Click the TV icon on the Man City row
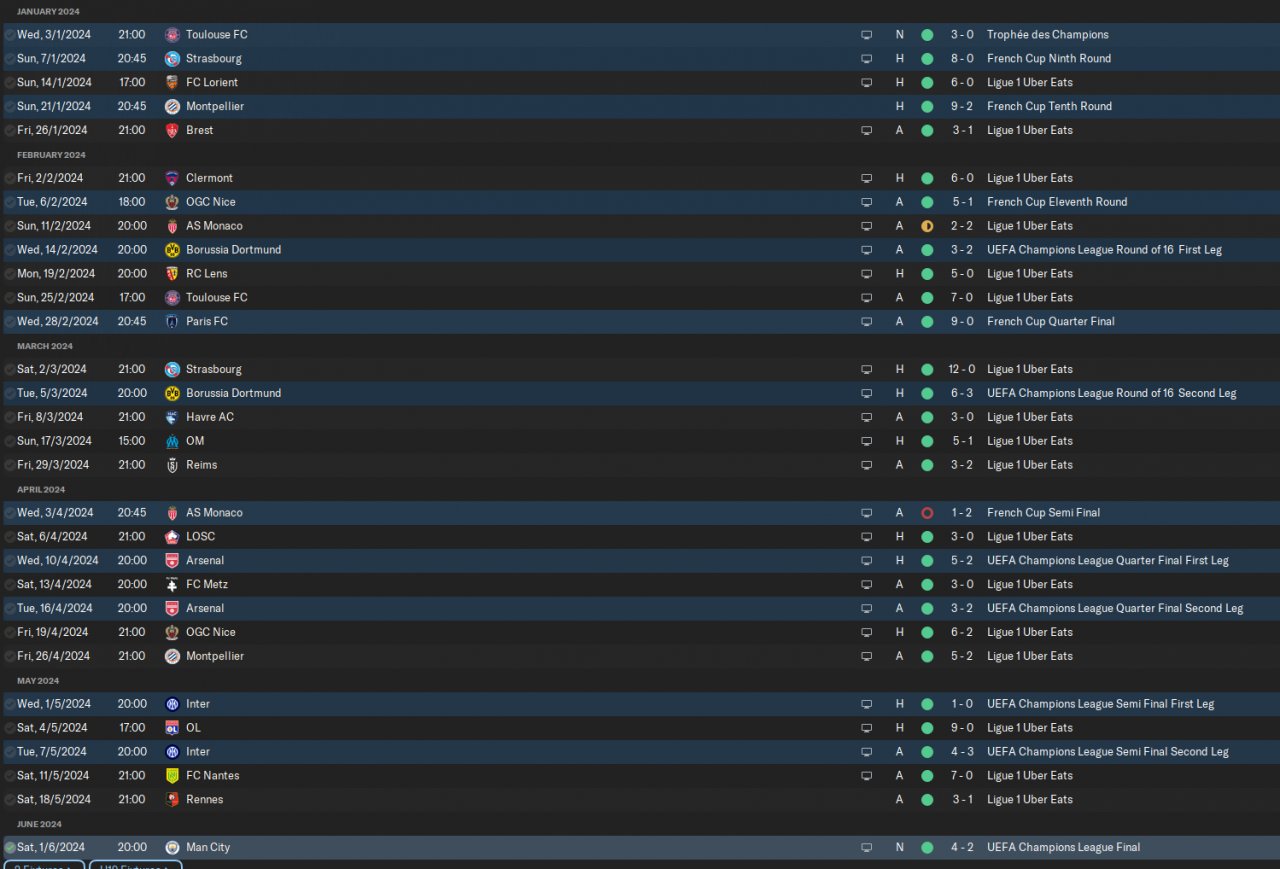This screenshot has height=869, width=1280. (867, 848)
